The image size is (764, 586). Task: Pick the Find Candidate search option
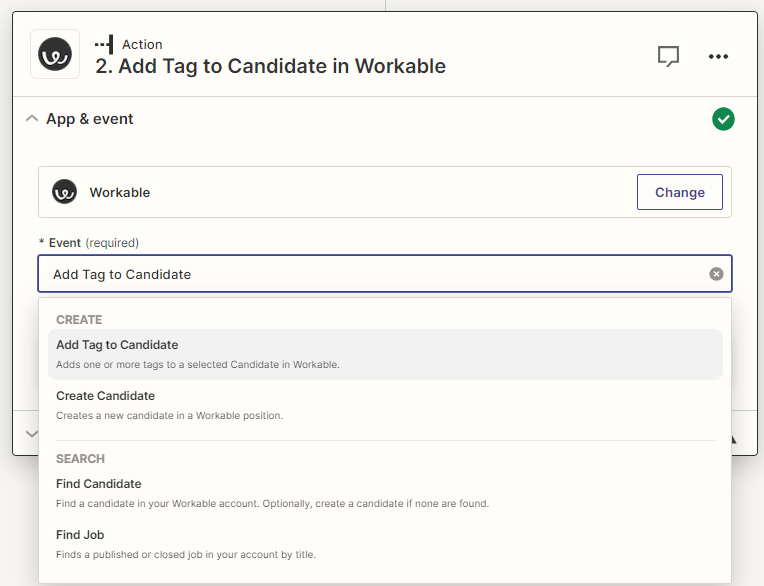click(98, 484)
